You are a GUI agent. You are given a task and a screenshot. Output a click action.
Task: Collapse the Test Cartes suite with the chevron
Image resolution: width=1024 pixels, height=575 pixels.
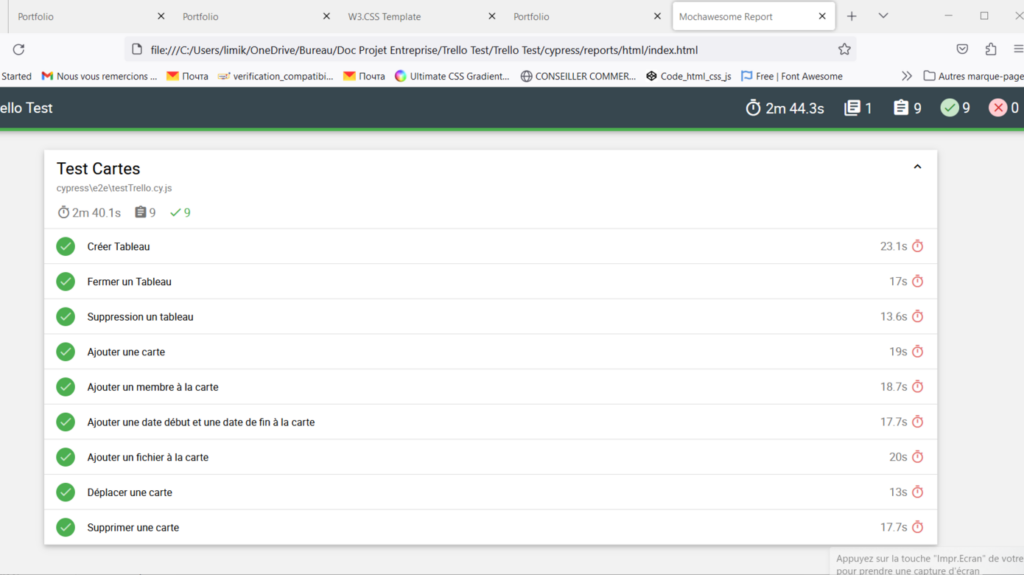pyautogui.click(x=917, y=167)
